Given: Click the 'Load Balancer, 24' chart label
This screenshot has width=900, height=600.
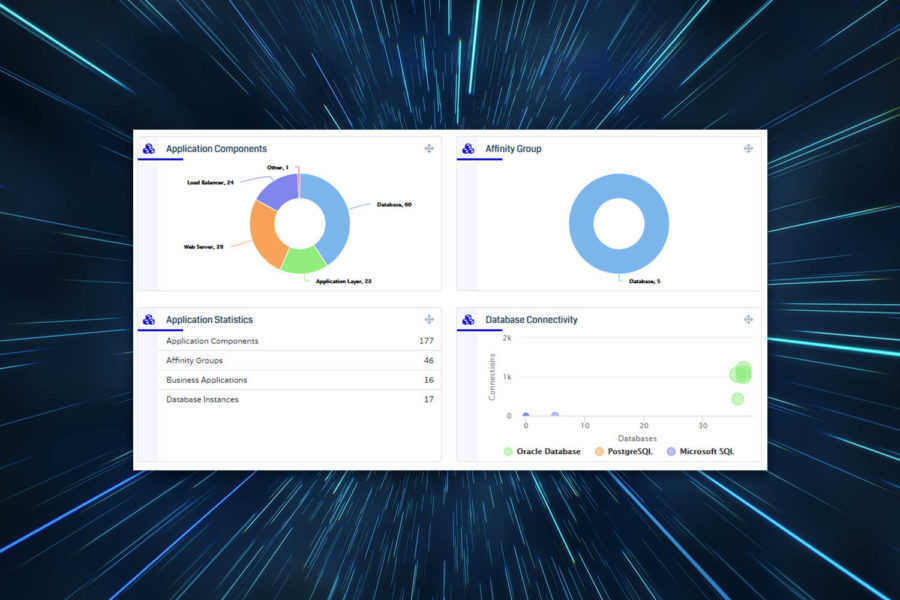Looking at the screenshot, I should 210,183.
